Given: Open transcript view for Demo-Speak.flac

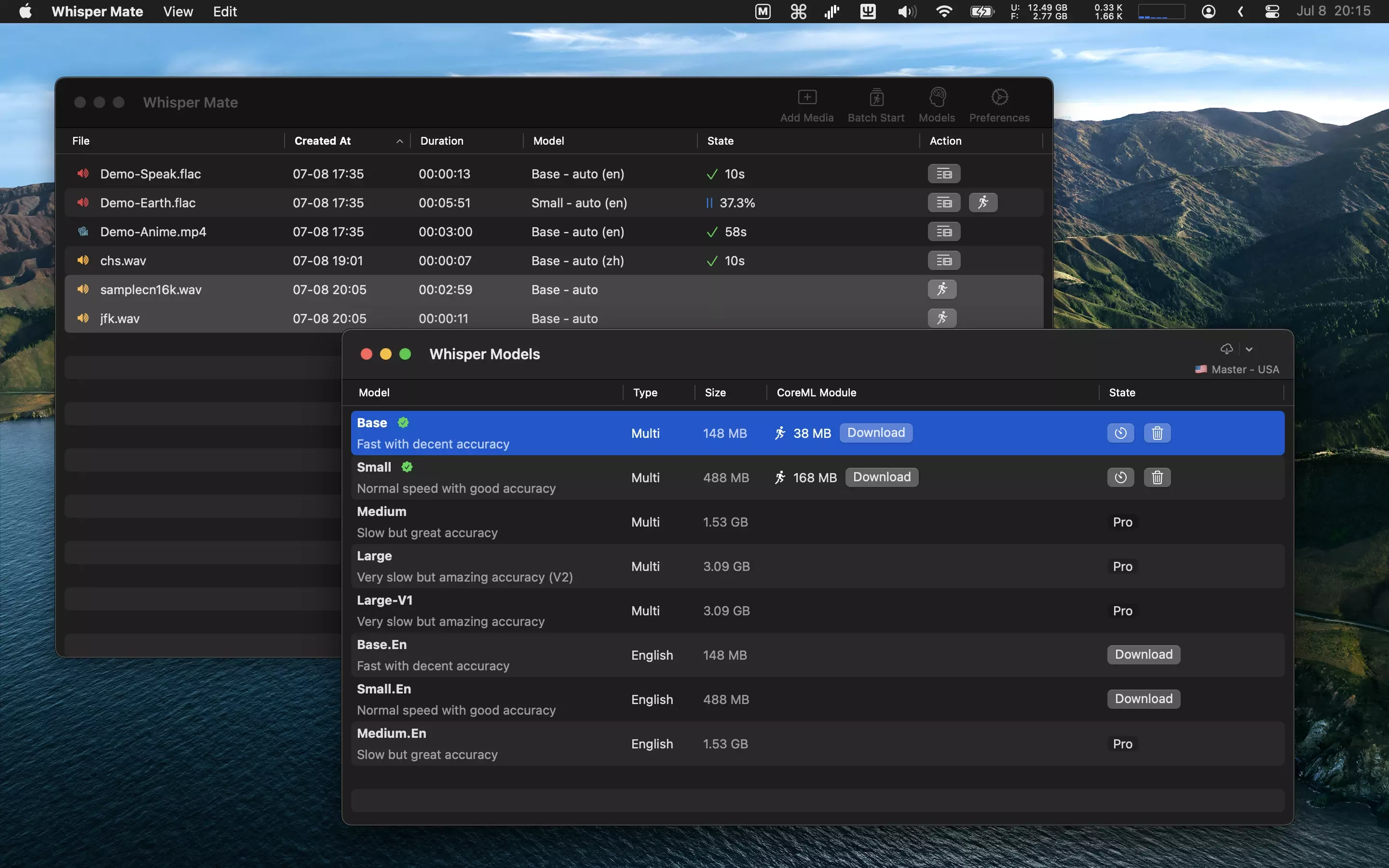Looking at the screenshot, I should coord(943,174).
